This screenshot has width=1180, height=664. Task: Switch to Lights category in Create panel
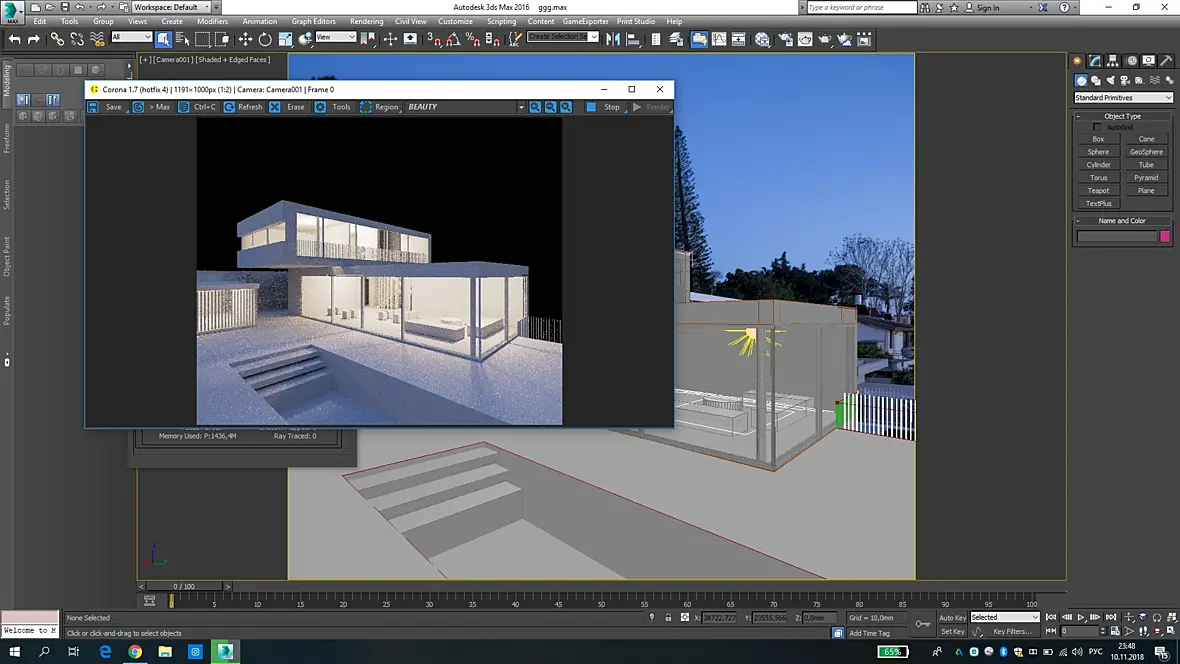point(1111,81)
